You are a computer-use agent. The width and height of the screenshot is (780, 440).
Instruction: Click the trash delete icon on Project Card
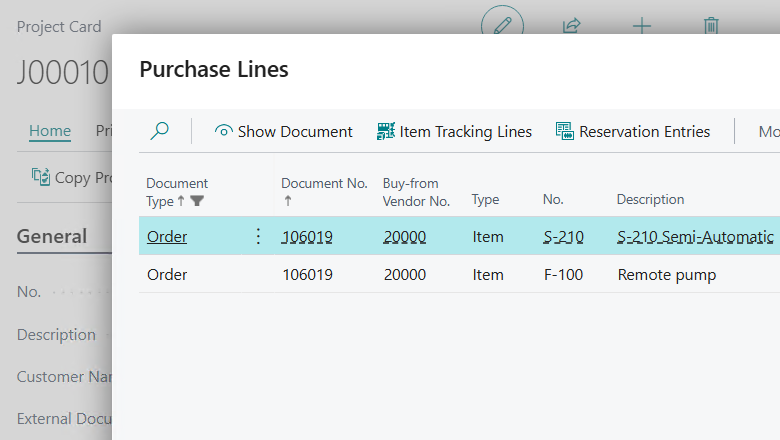(711, 25)
